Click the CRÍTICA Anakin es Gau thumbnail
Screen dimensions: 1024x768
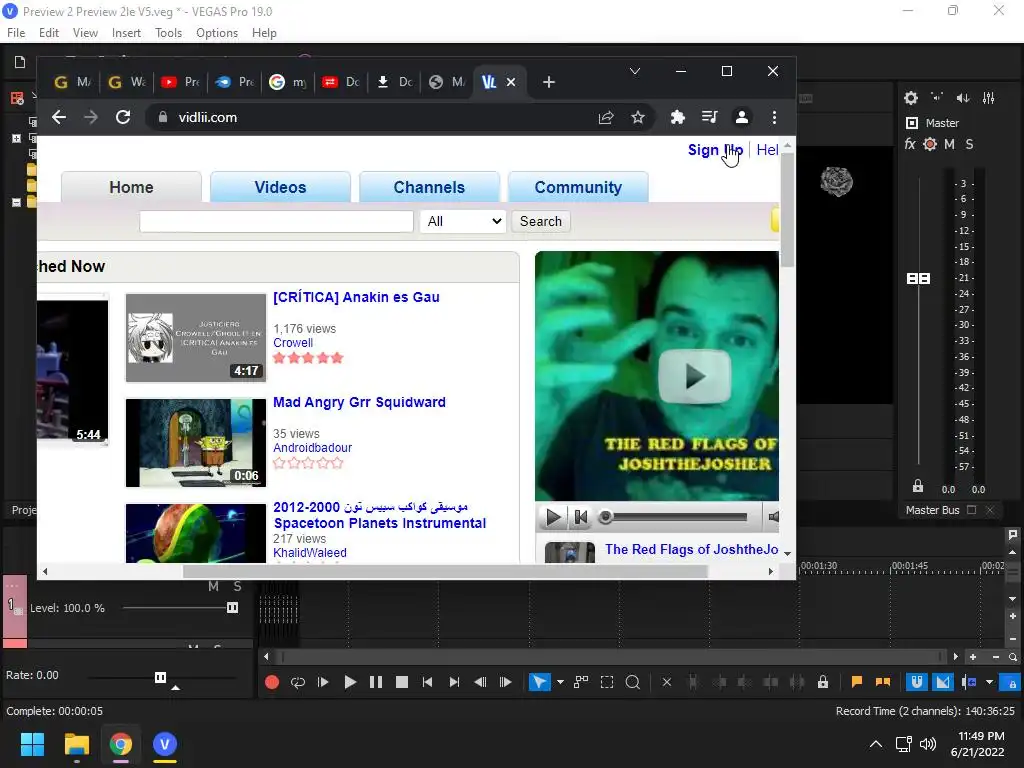point(196,338)
